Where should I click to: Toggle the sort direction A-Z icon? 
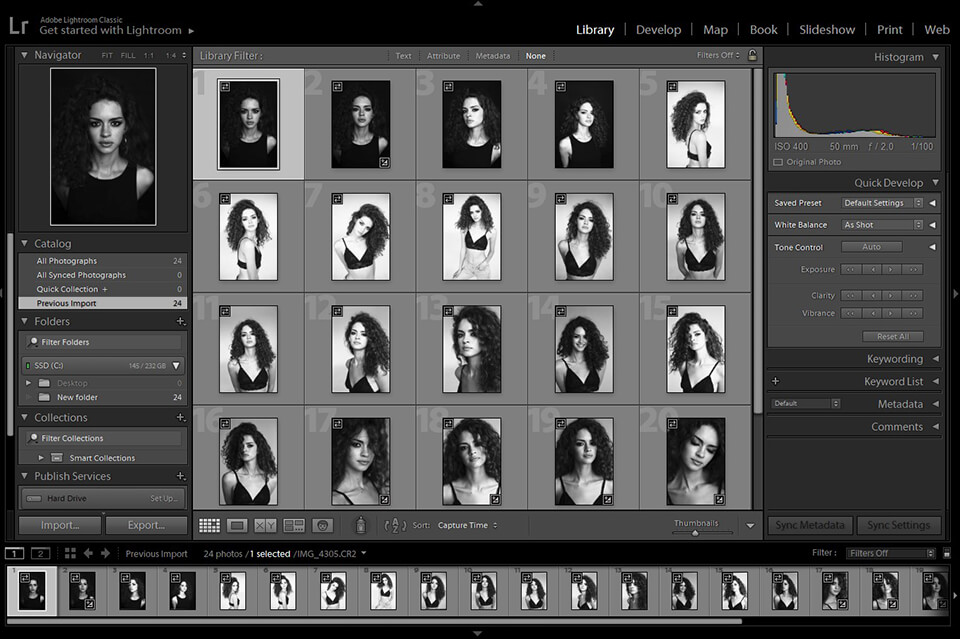(394, 525)
